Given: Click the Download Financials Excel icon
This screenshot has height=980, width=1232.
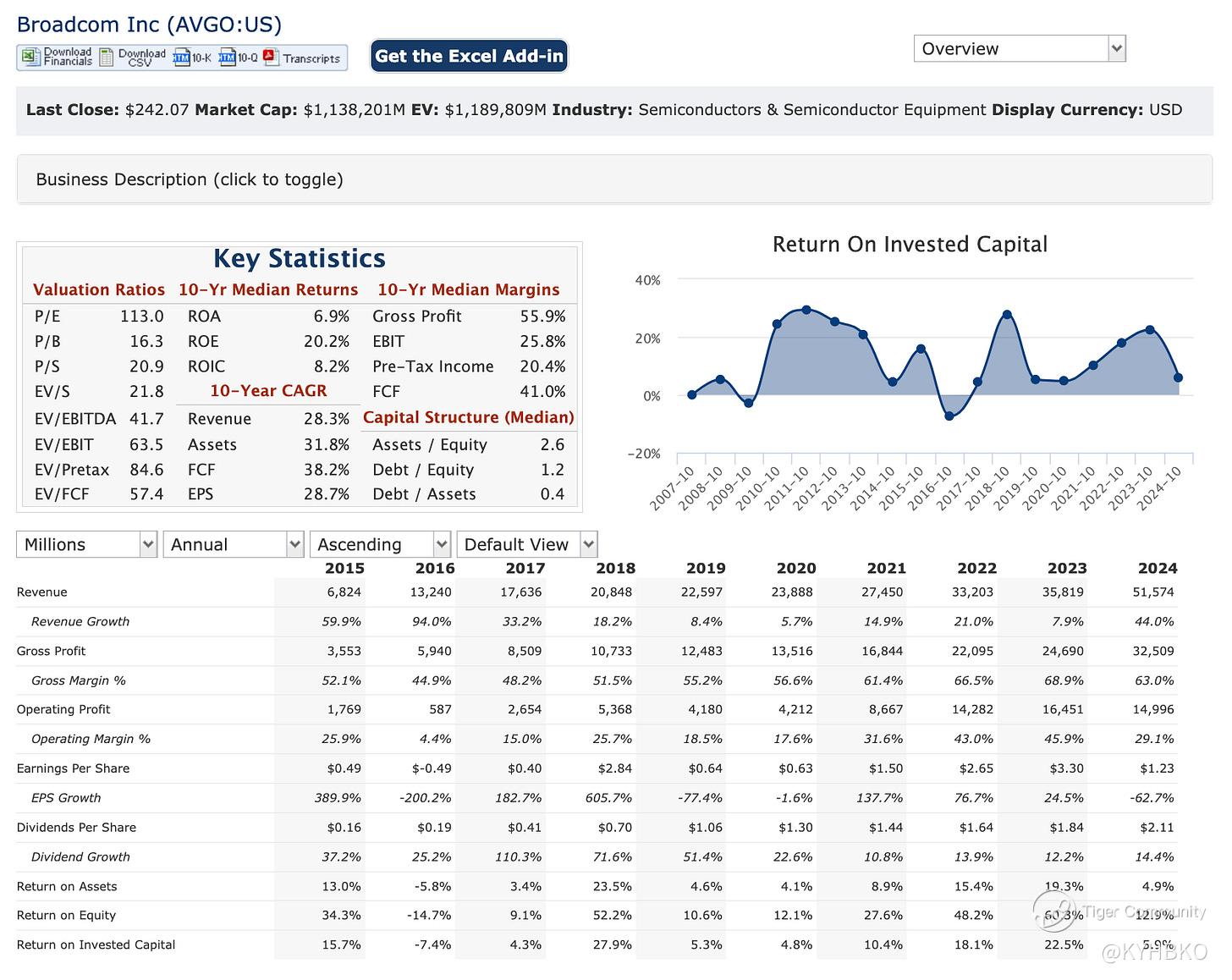Looking at the screenshot, I should click(30, 57).
